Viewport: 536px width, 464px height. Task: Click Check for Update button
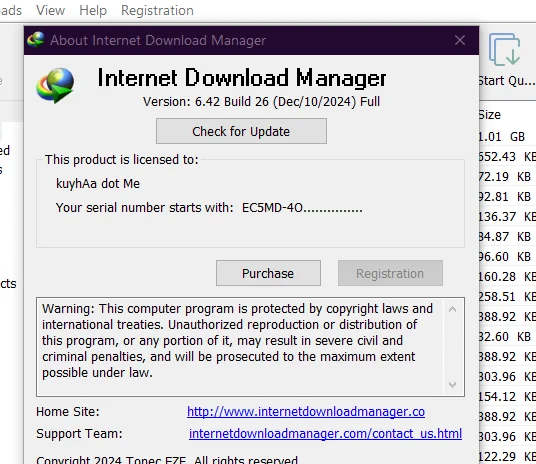pos(241,131)
